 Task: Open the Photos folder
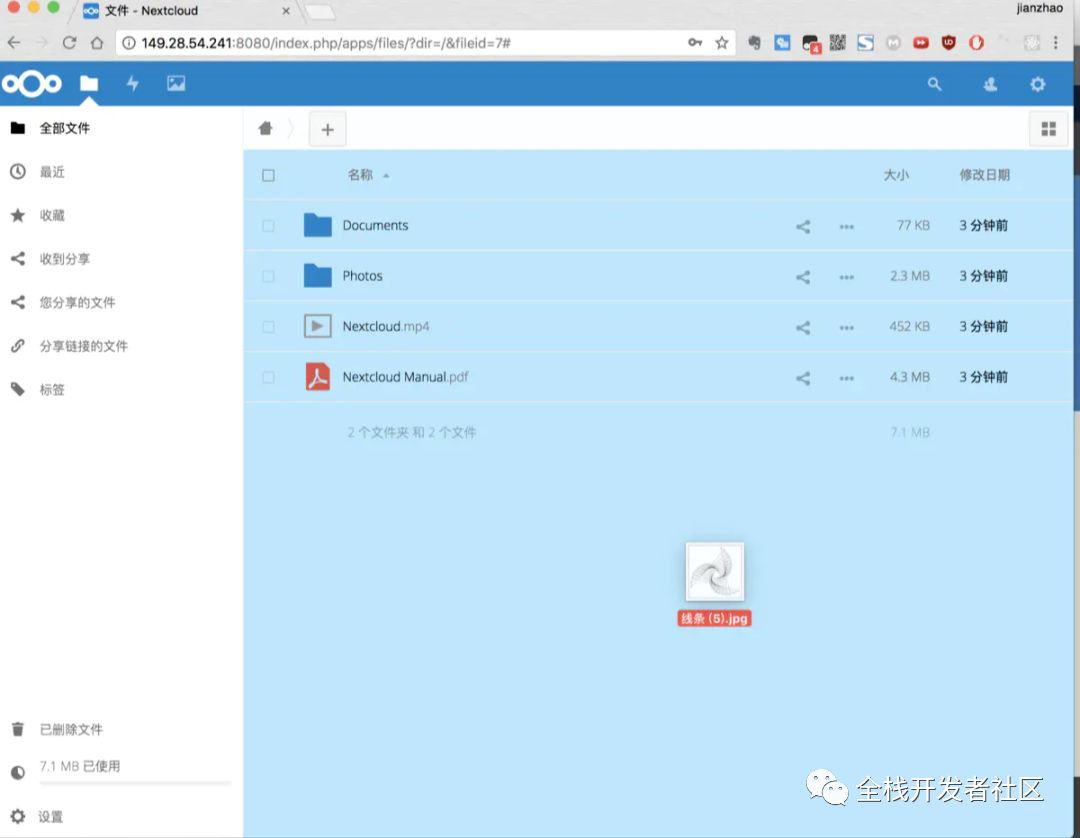click(x=362, y=275)
